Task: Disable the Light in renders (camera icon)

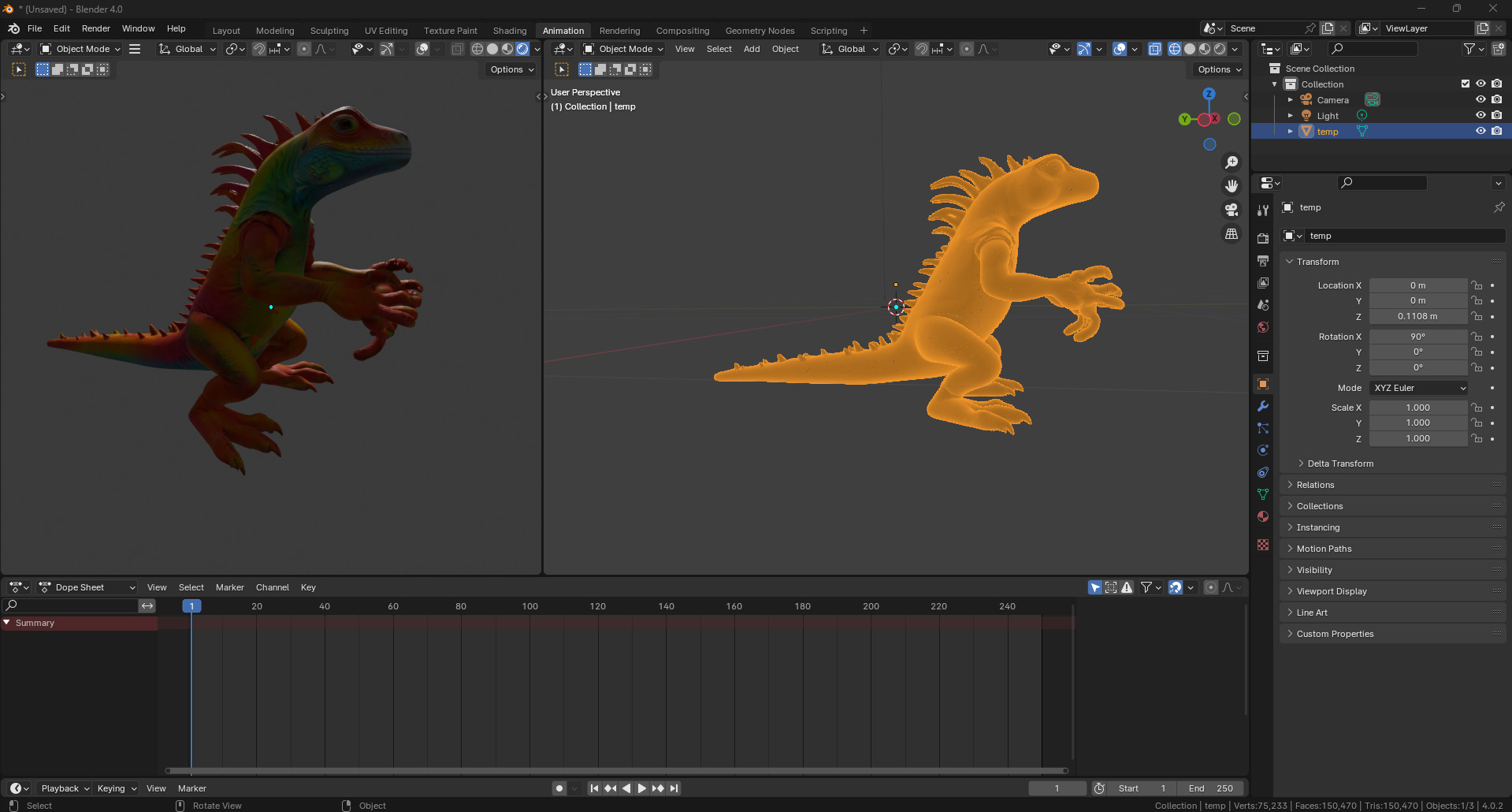Action: (1496, 115)
